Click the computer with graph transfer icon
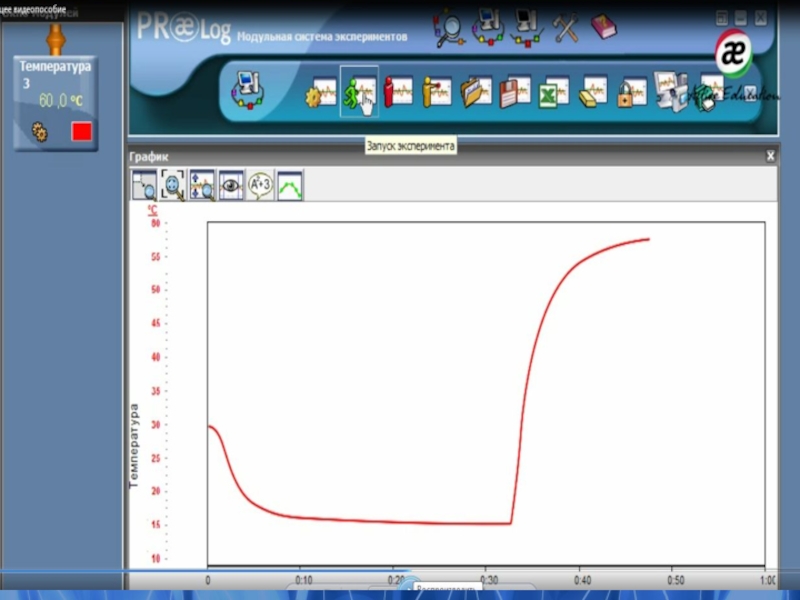The image size is (800, 600). tap(671, 92)
